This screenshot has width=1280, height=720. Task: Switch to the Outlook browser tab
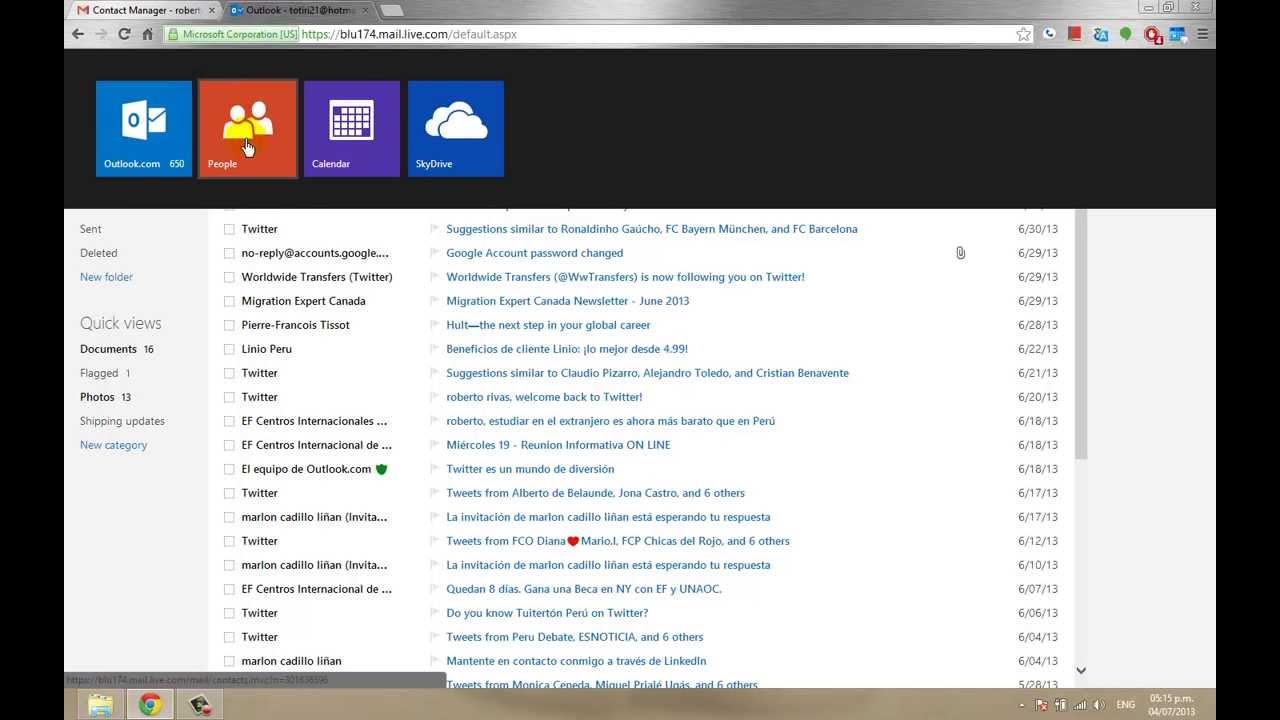(298, 10)
